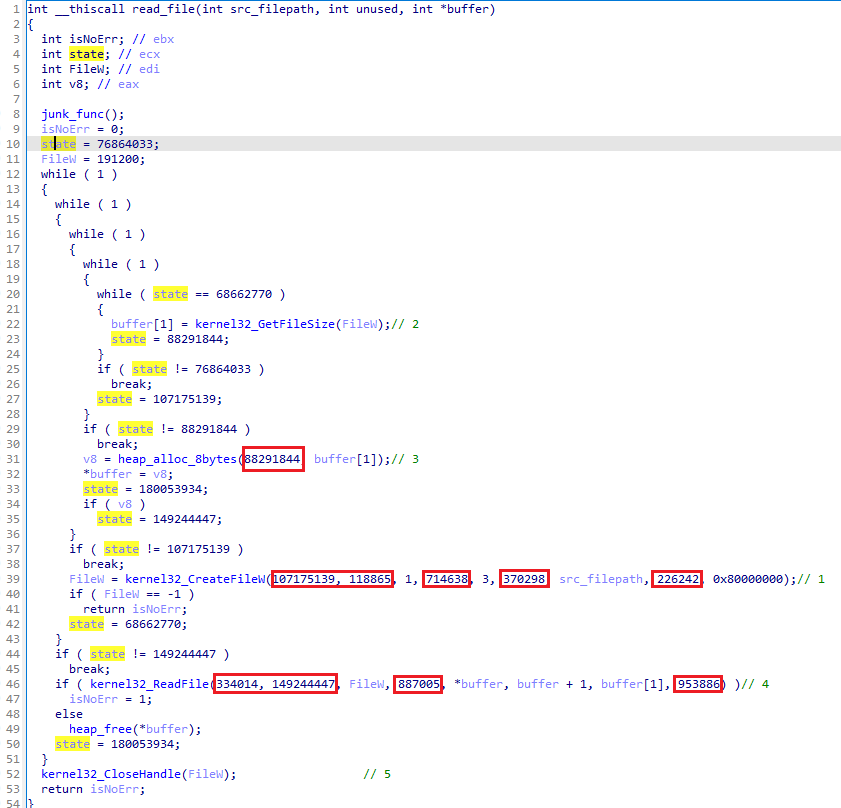
Task: Select the __thiscall calling convention keyword
Action: pos(90,9)
